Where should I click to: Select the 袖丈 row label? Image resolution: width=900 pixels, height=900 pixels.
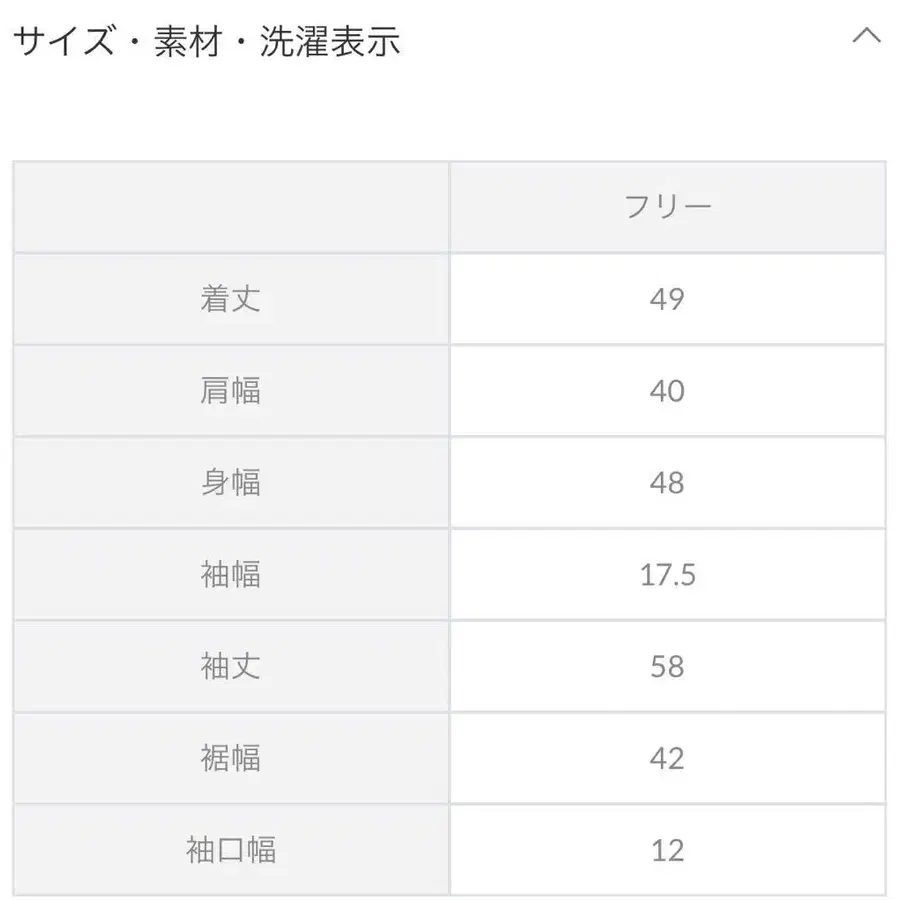(231, 666)
